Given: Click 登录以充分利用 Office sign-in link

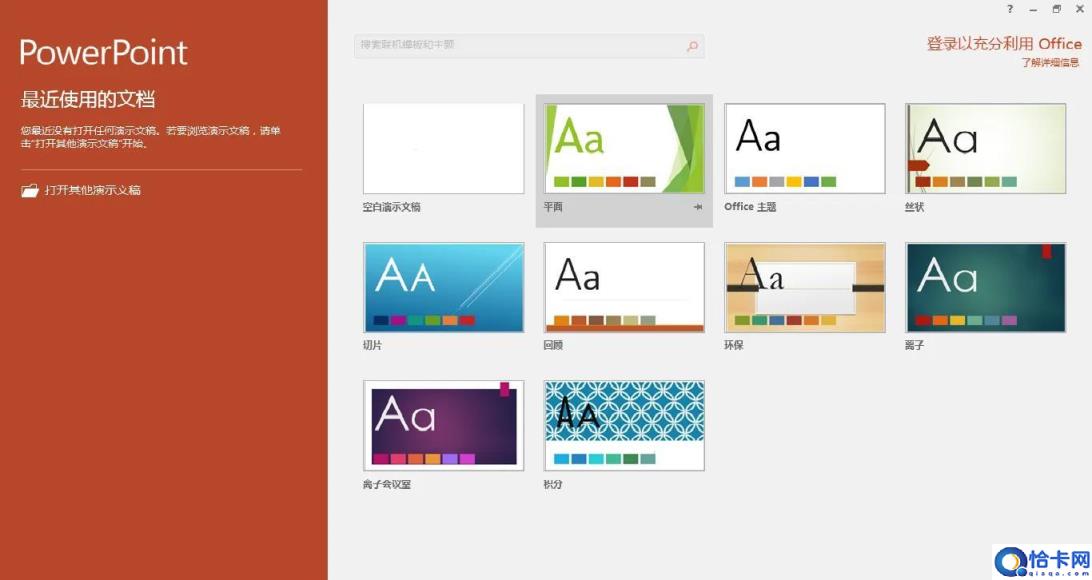Looking at the screenshot, I should pos(1003,43).
